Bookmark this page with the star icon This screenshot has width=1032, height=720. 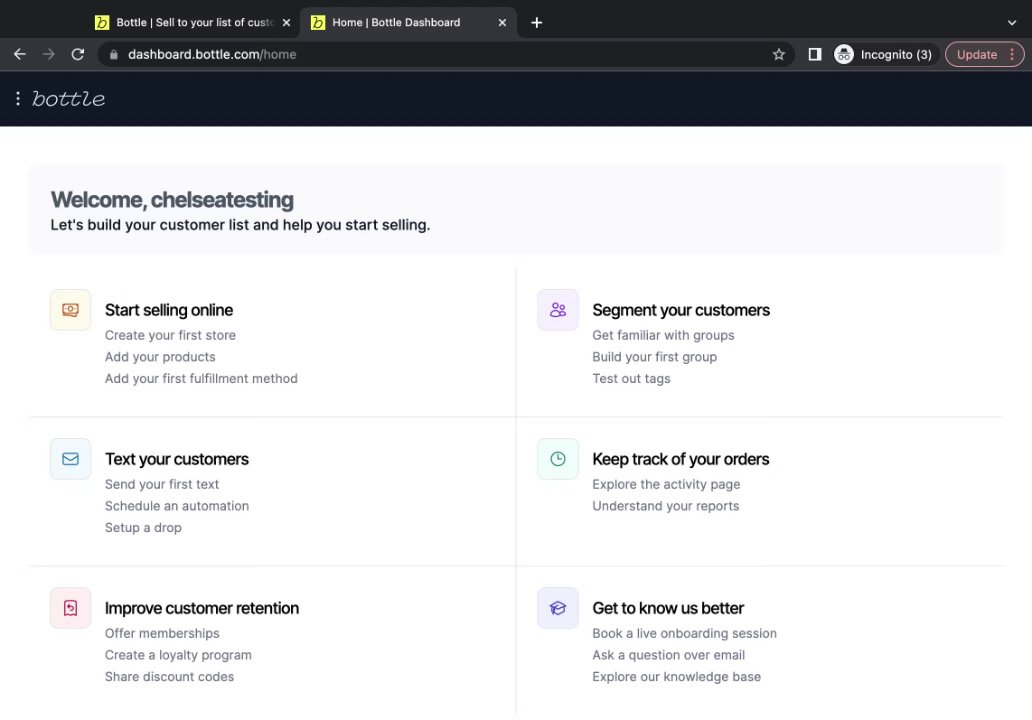(779, 55)
